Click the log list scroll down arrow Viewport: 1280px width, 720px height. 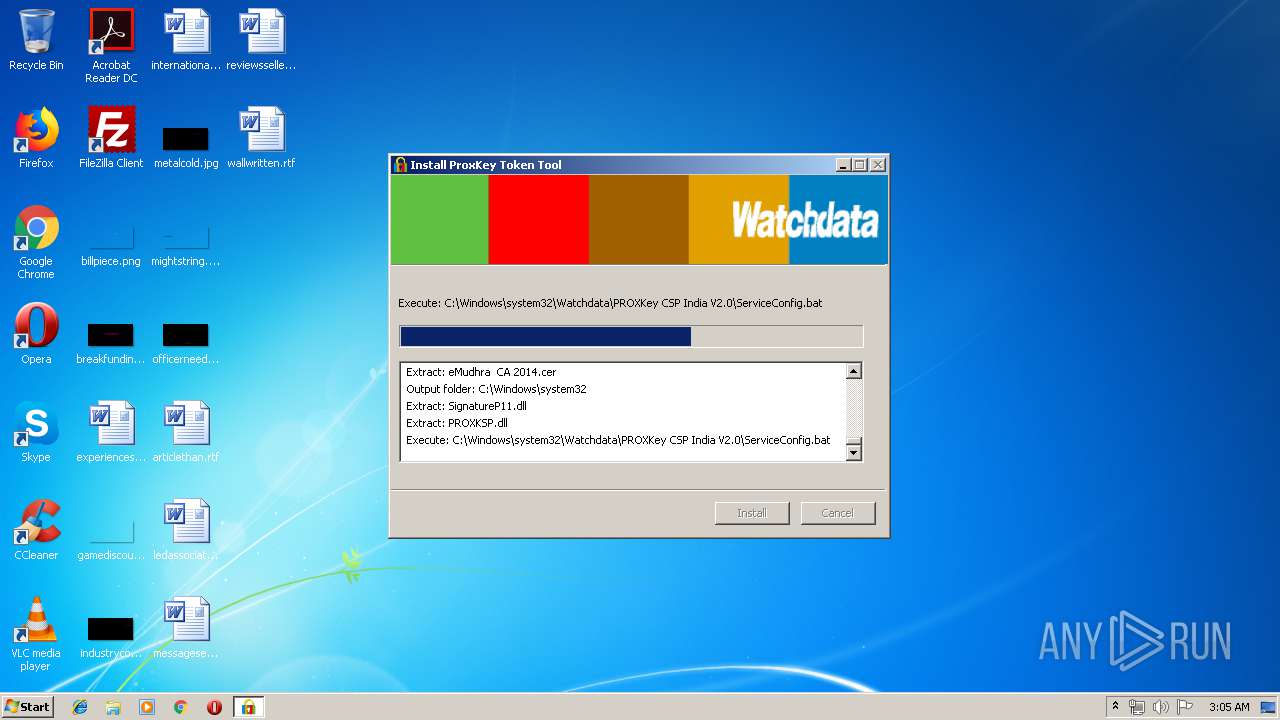pos(853,452)
